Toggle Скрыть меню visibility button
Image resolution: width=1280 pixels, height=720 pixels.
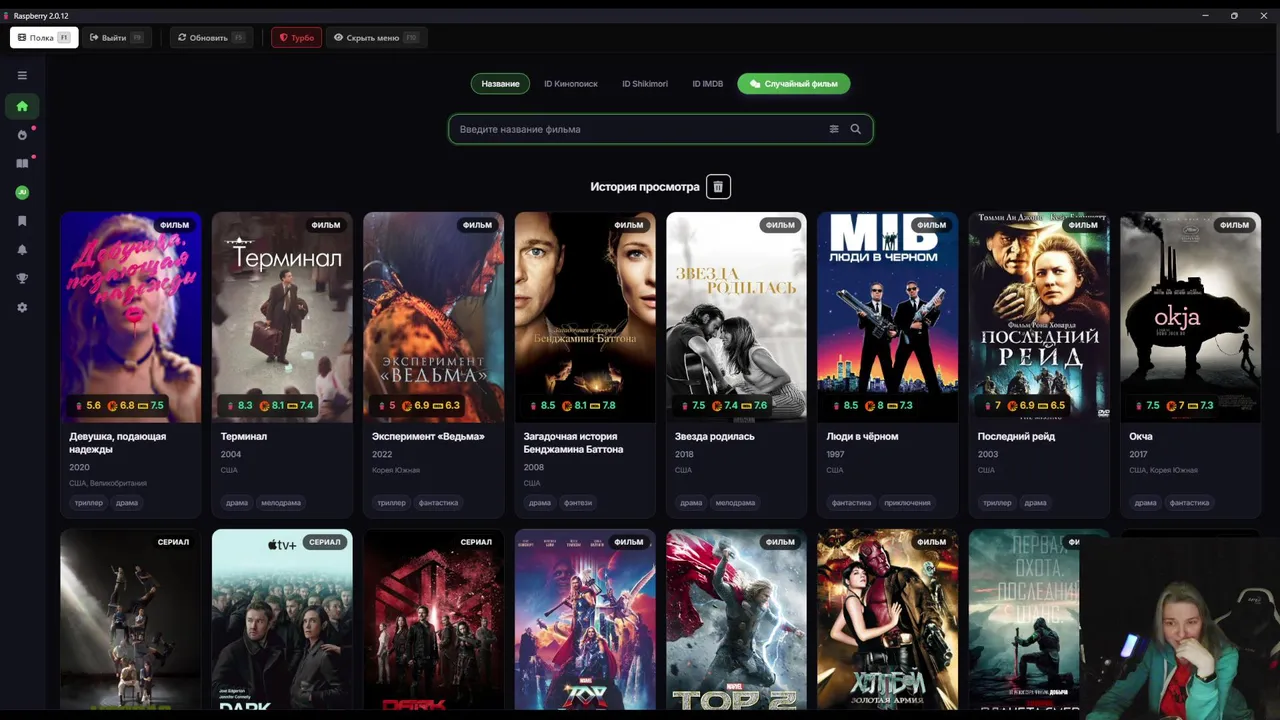[x=376, y=38]
